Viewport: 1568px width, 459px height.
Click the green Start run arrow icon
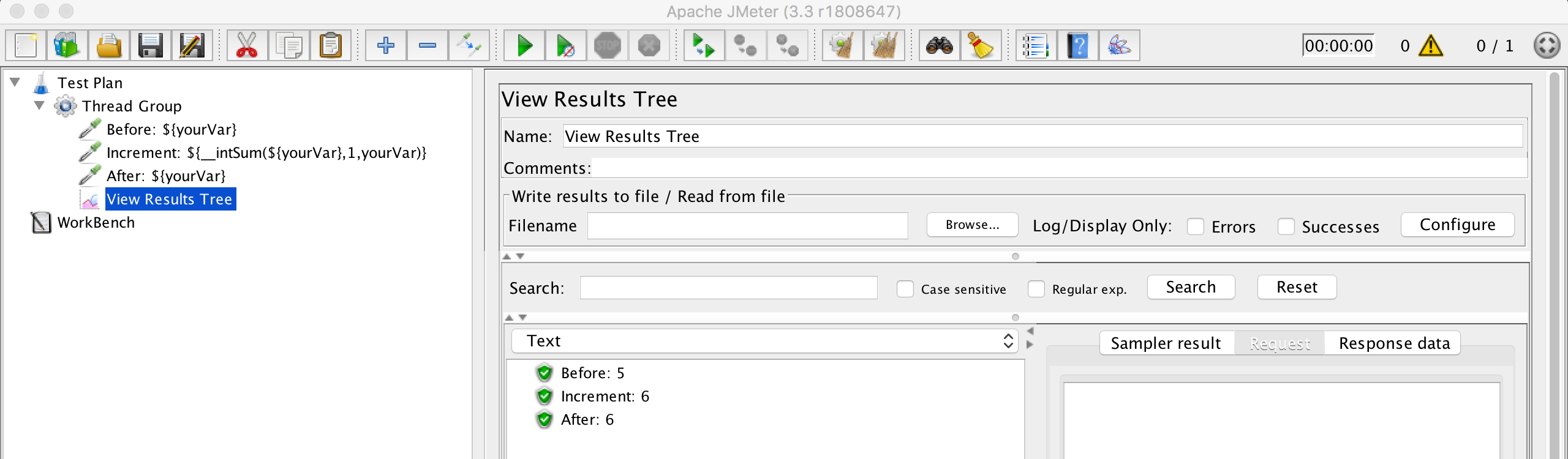tap(524, 46)
